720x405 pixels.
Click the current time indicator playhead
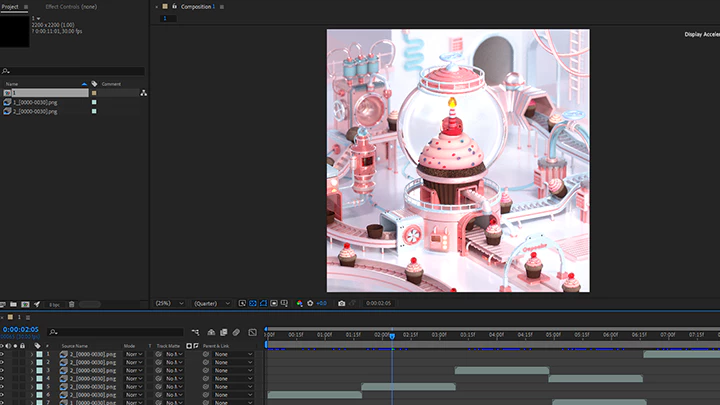(x=392, y=336)
